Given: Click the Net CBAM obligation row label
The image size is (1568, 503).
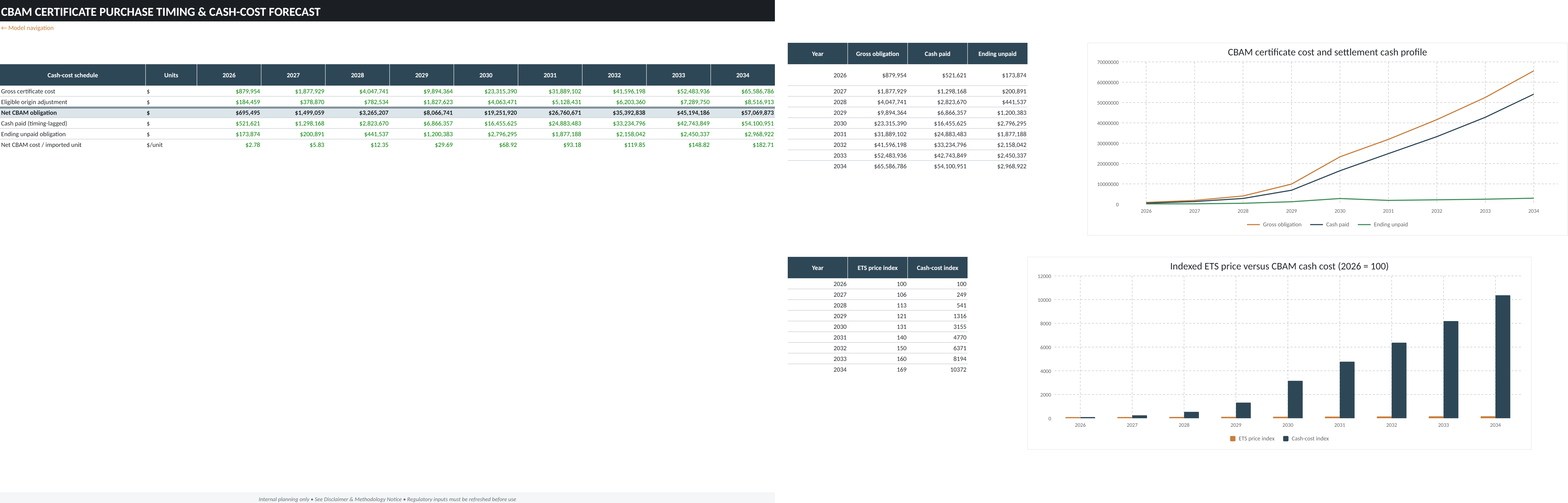Looking at the screenshot, I should 29,113.
